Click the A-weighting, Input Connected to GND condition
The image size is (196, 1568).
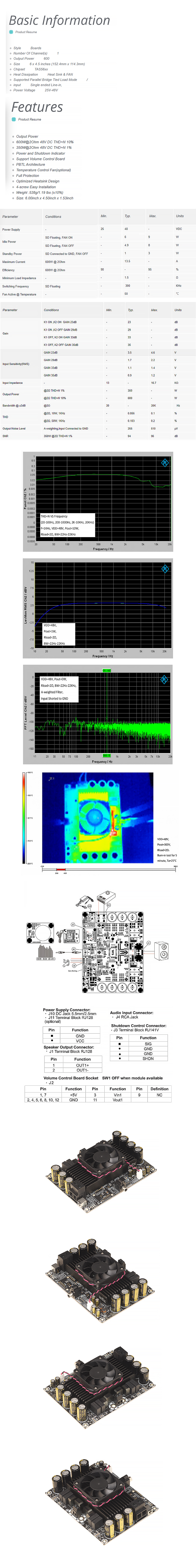click(66, 429)
